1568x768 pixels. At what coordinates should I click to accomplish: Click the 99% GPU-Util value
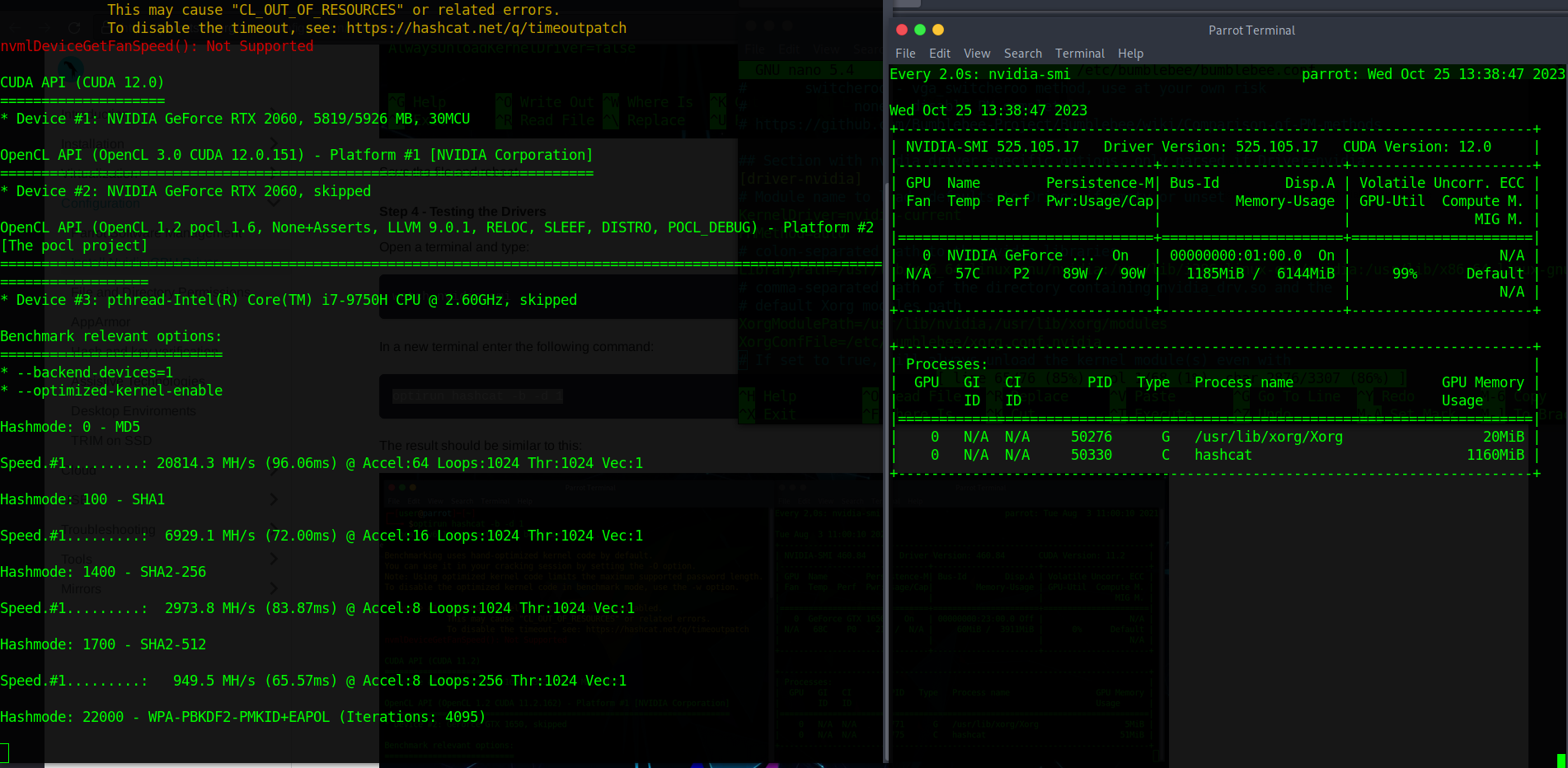coord(1405,274)
